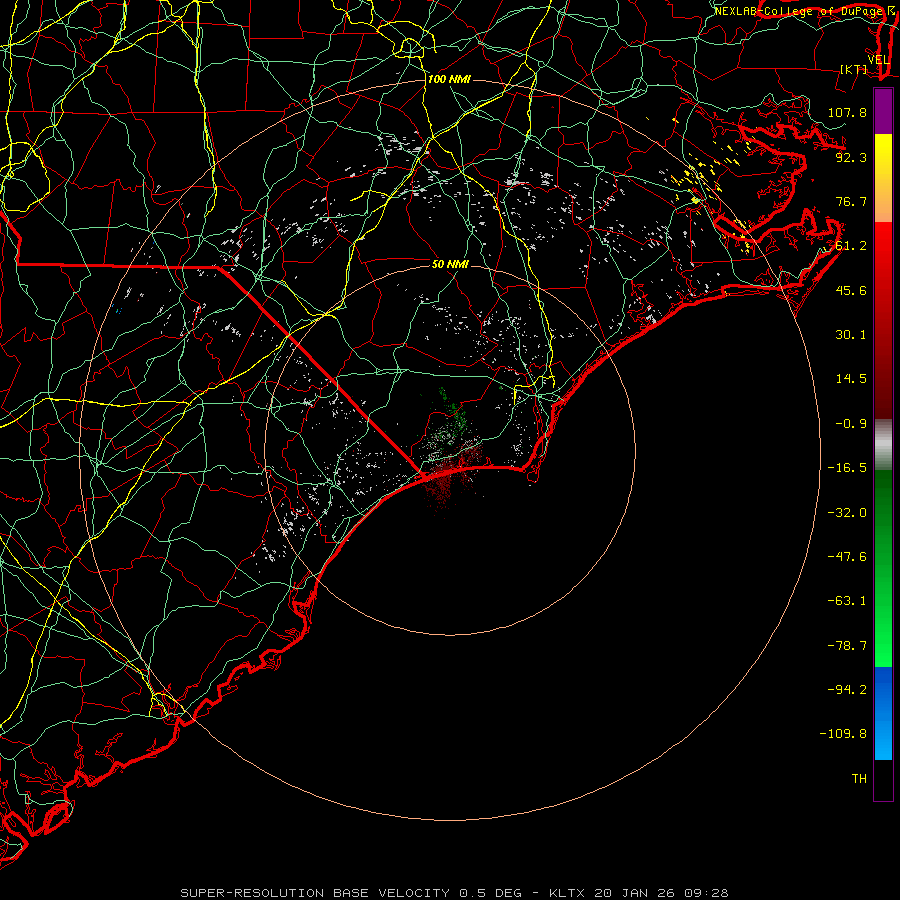The height and width of the screenshot is (900, 900).
Task: Click the -63.1 velocity legend value
Action: [847, 600]
